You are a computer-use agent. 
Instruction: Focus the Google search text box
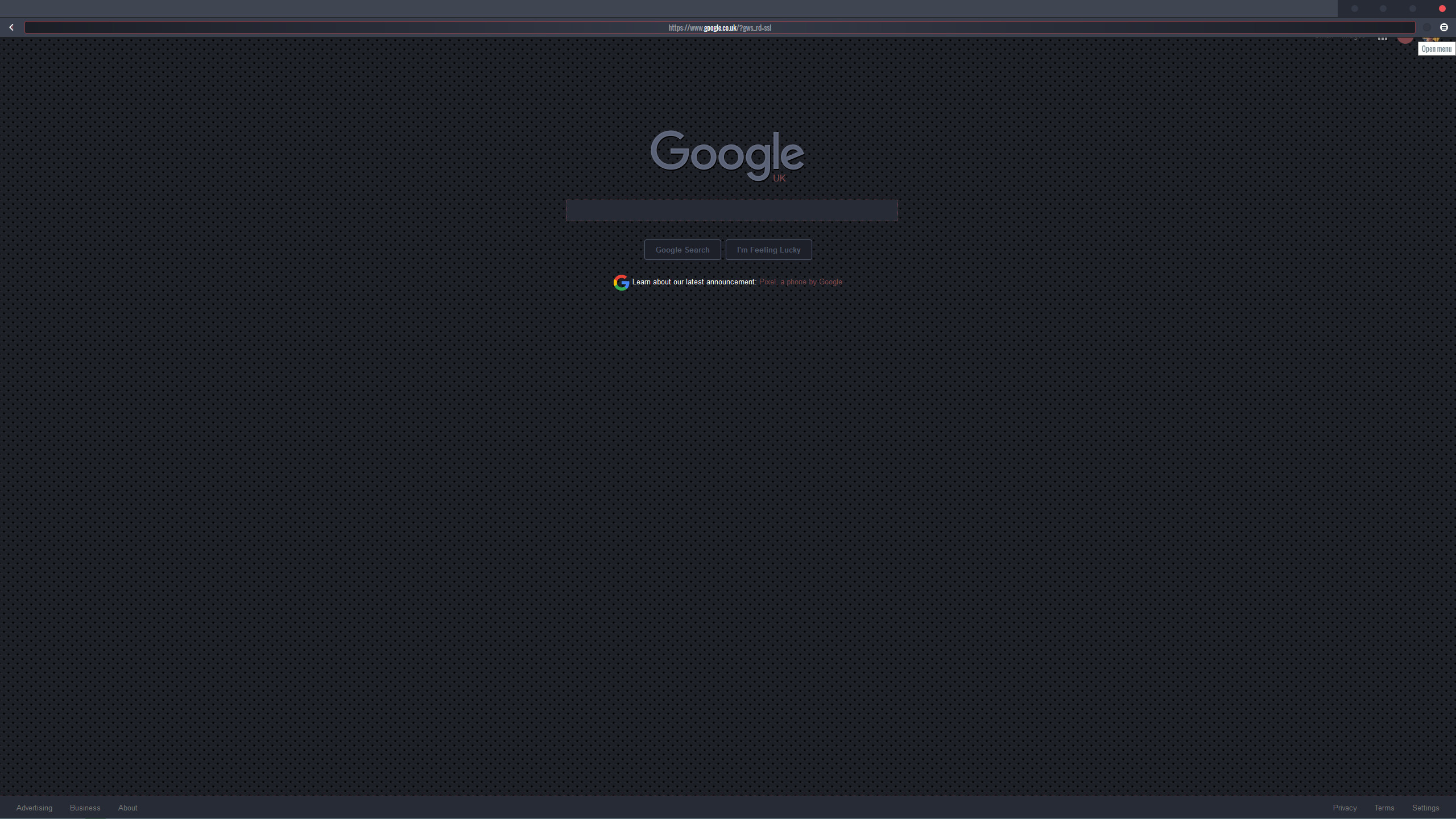click(x=731, y=210)
